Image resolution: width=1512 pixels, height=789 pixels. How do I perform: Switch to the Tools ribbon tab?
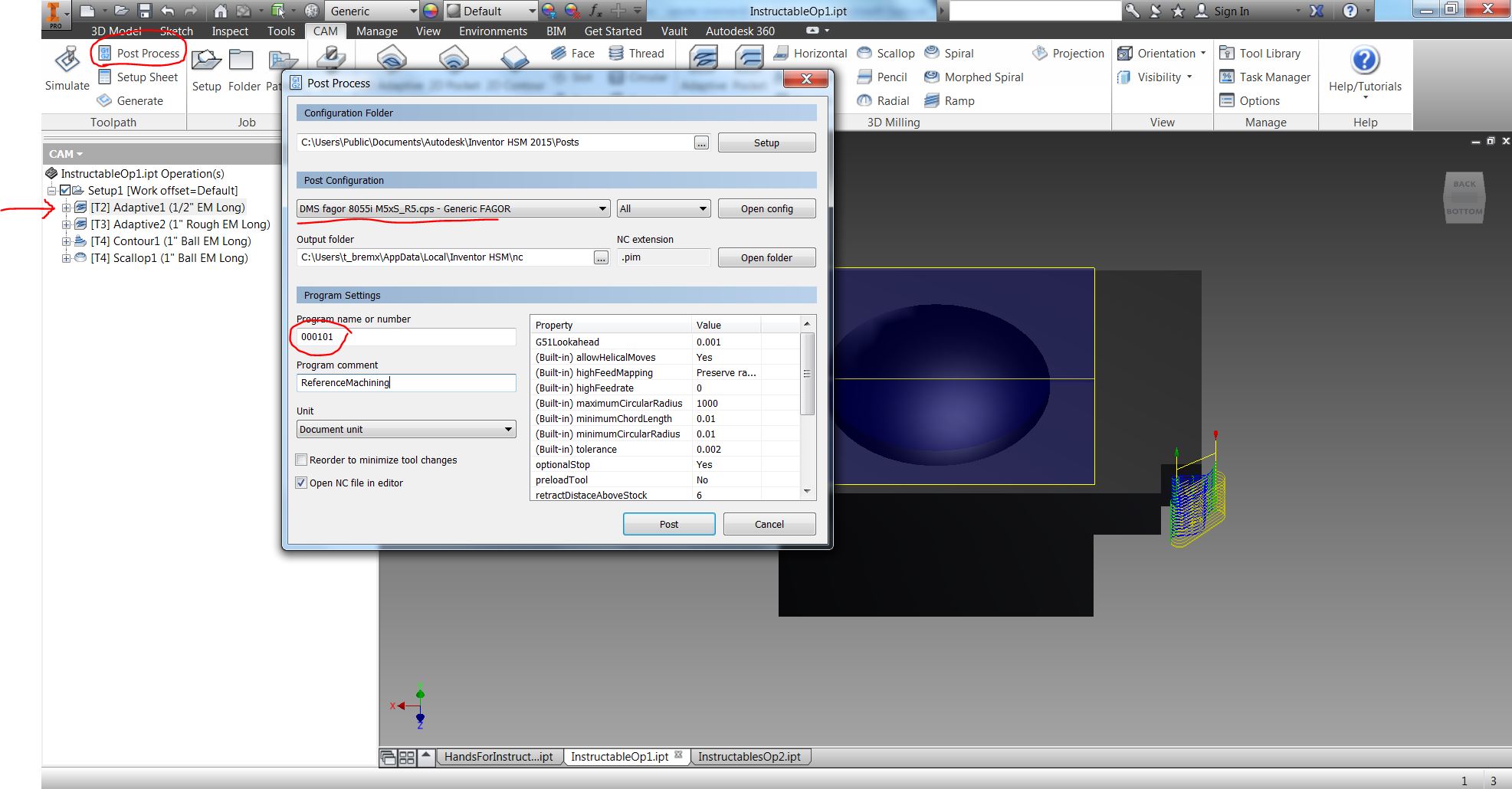pos(280,31)
